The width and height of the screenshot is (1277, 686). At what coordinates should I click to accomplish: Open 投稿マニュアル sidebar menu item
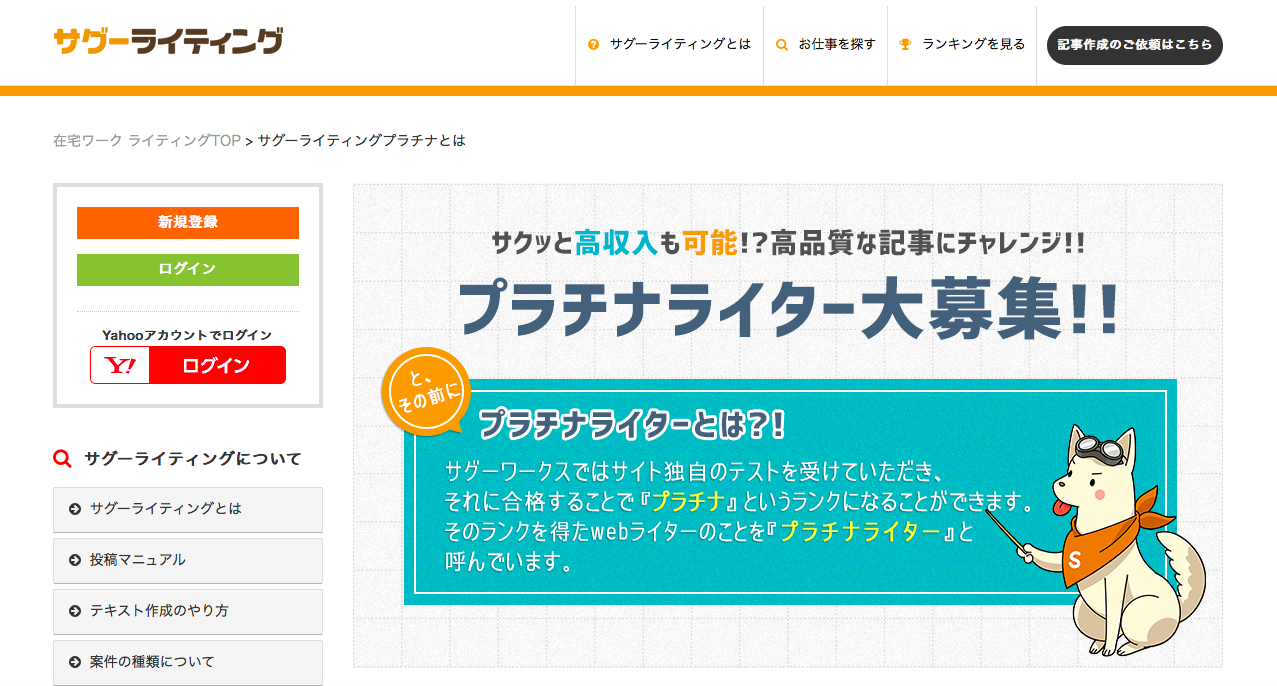click(188, 561)
